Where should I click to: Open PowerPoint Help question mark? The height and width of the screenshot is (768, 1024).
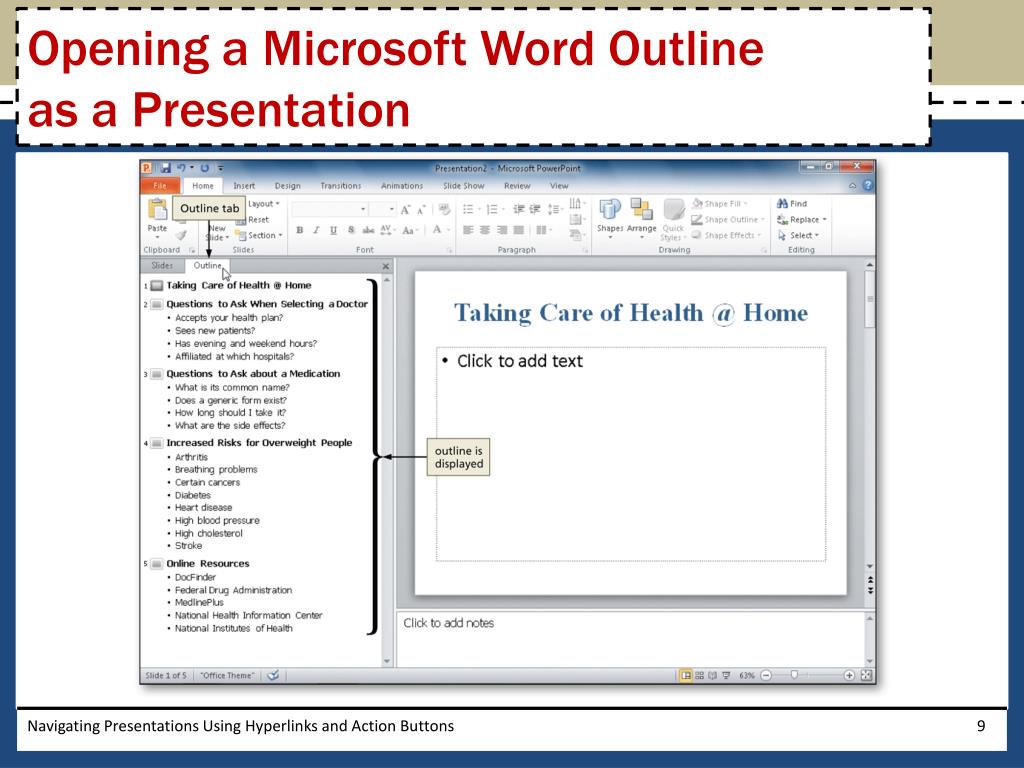[868, 185]
